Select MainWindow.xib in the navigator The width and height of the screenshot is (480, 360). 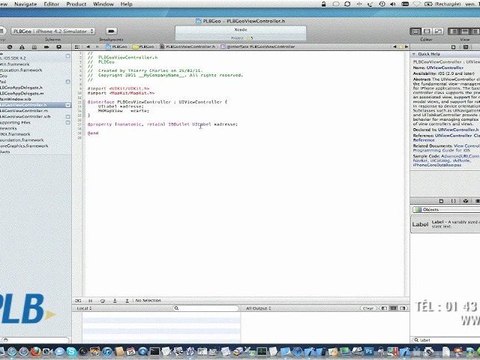tap(16, 99)
